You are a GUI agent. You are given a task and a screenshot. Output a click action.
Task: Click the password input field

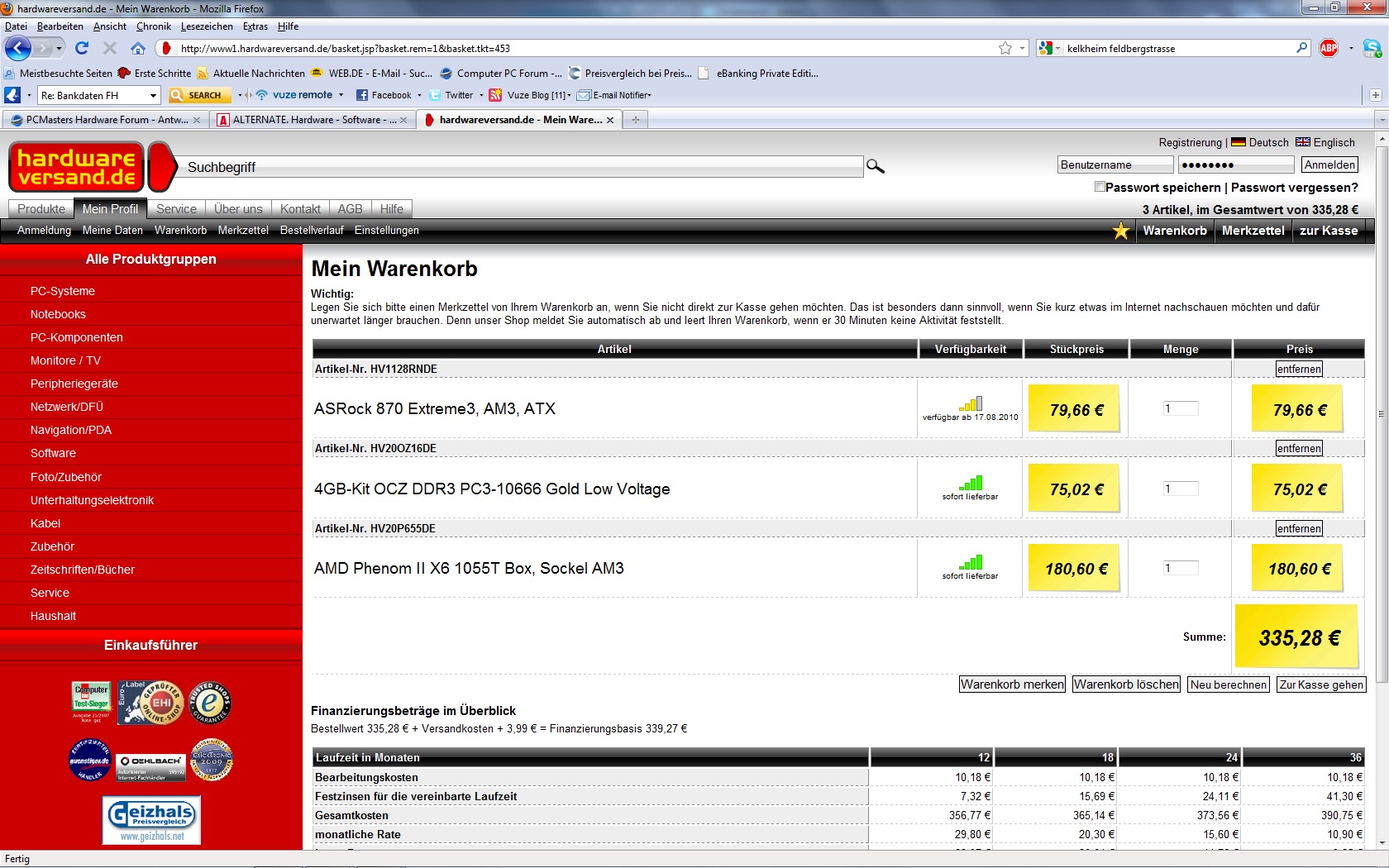tap(1236, 165)
